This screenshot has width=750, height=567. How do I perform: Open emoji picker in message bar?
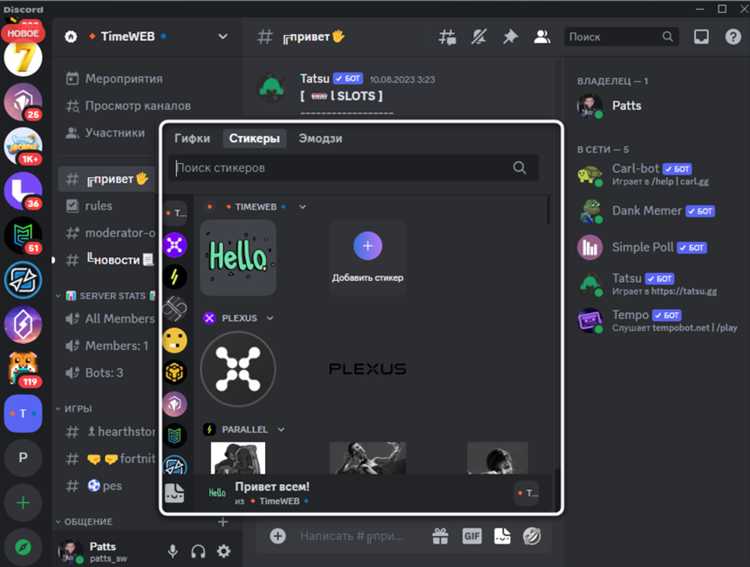click(x=532, y=536)
